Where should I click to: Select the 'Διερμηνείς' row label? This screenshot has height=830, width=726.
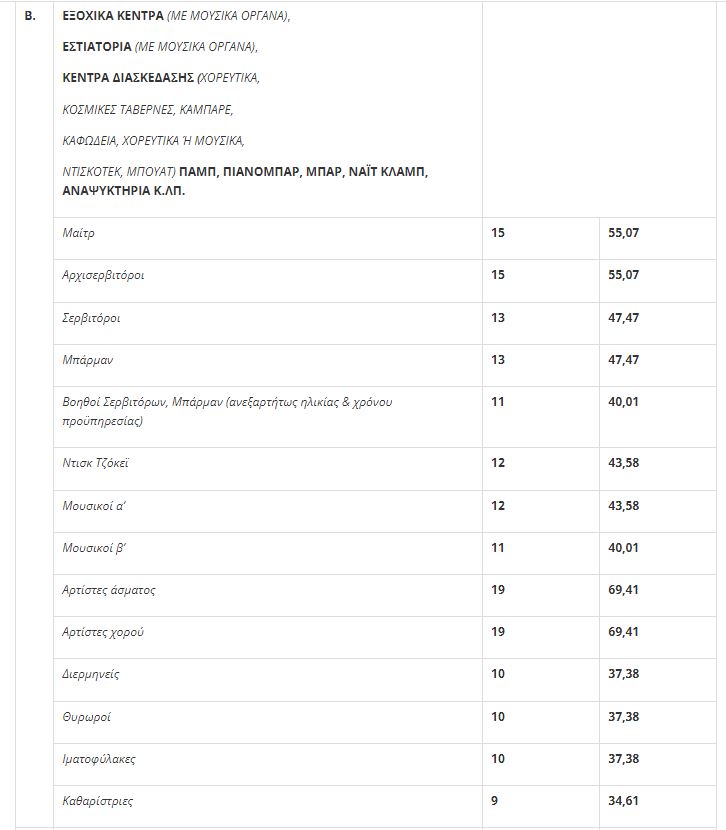coord(91,674)
